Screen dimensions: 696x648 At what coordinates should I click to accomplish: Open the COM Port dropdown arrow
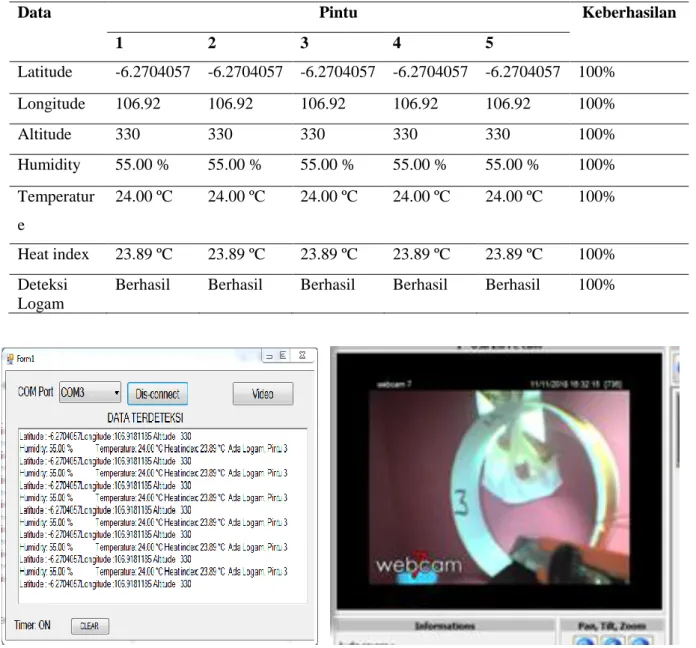point(116,393)
